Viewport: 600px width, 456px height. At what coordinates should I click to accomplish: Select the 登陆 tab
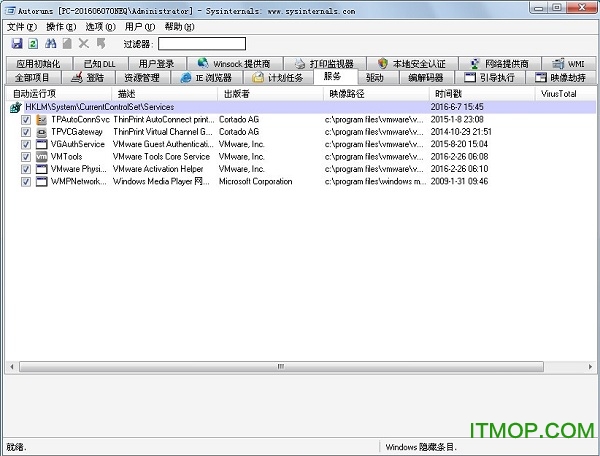click(88, 78)
